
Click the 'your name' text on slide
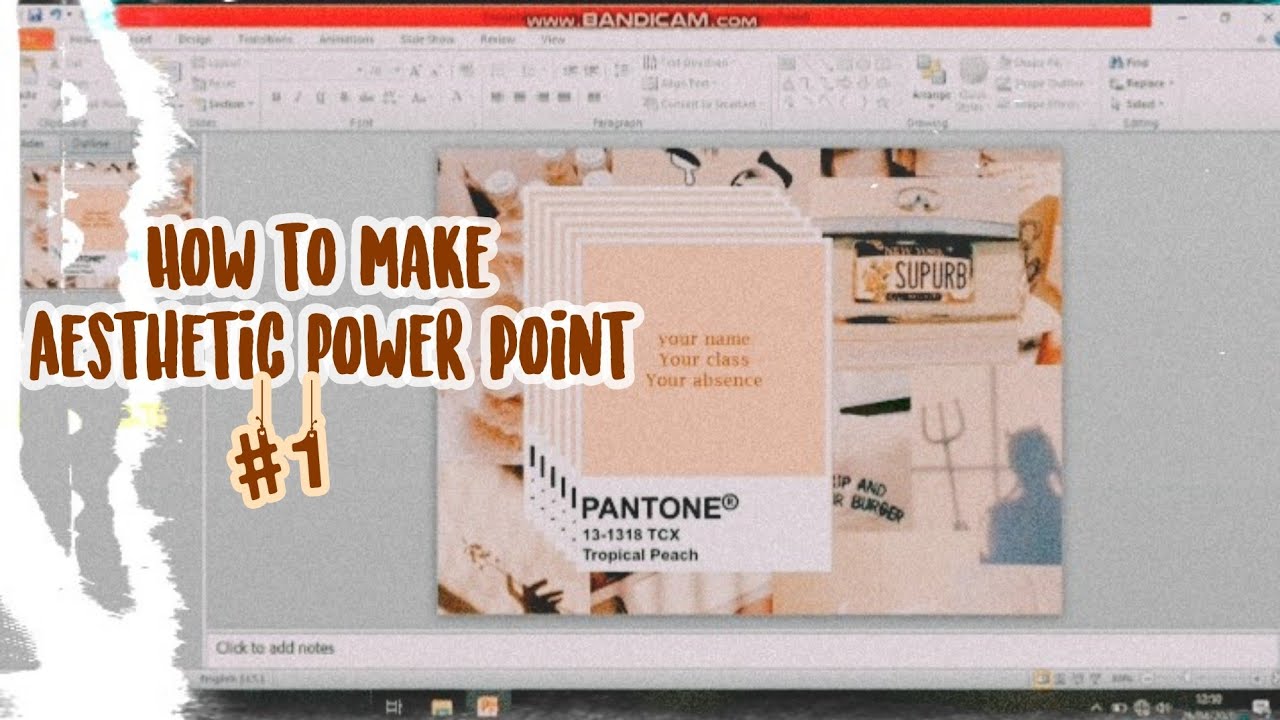coord(704,339)
